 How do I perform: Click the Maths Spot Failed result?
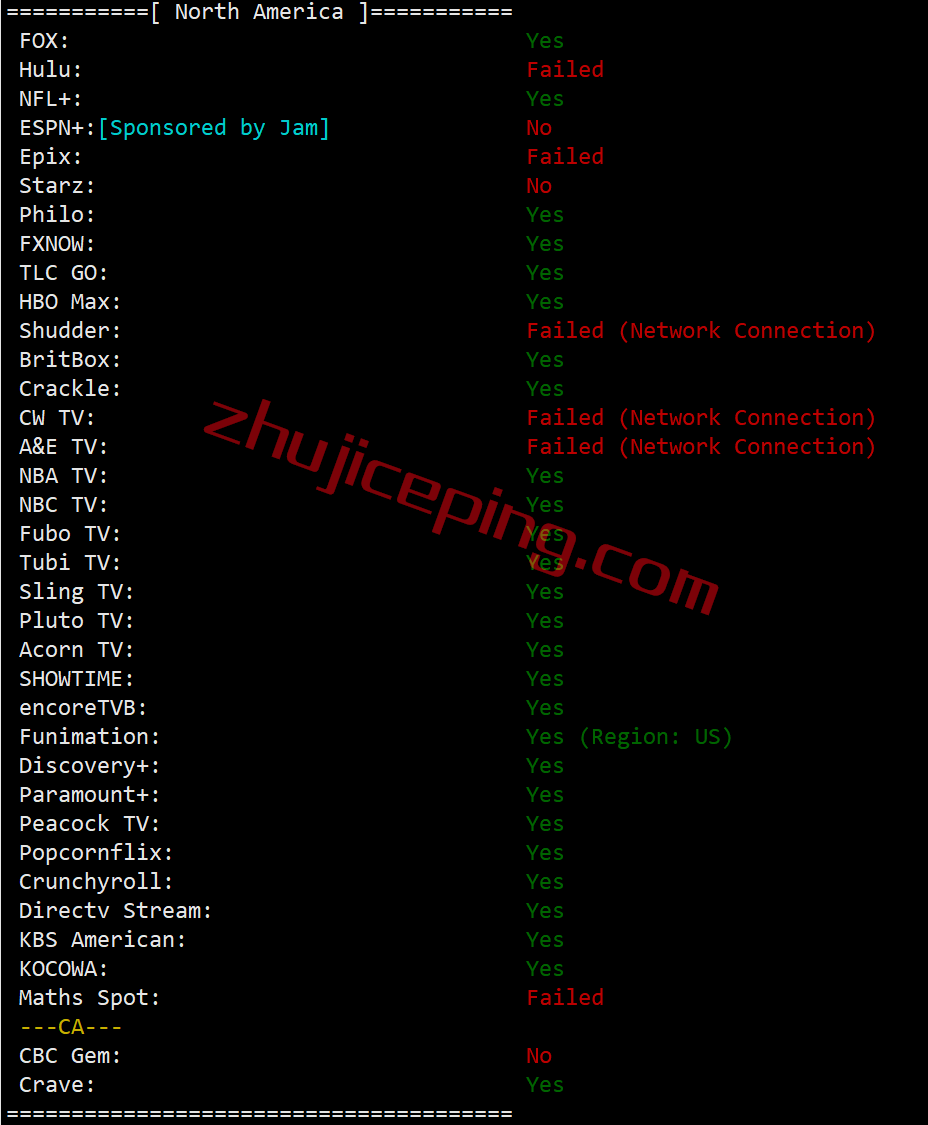tap(565, 998)
